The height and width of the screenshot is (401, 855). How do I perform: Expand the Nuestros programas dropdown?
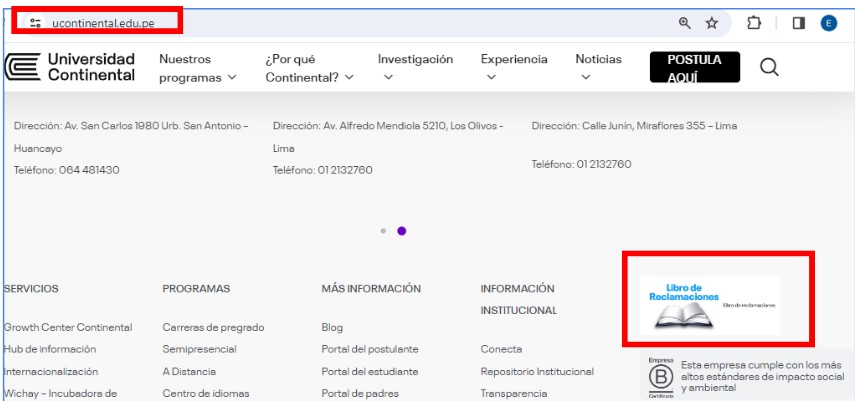[x=197, y=68]
